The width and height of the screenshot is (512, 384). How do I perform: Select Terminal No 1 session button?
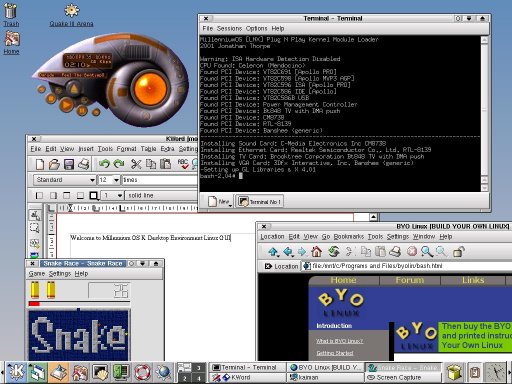pos(260,202)
